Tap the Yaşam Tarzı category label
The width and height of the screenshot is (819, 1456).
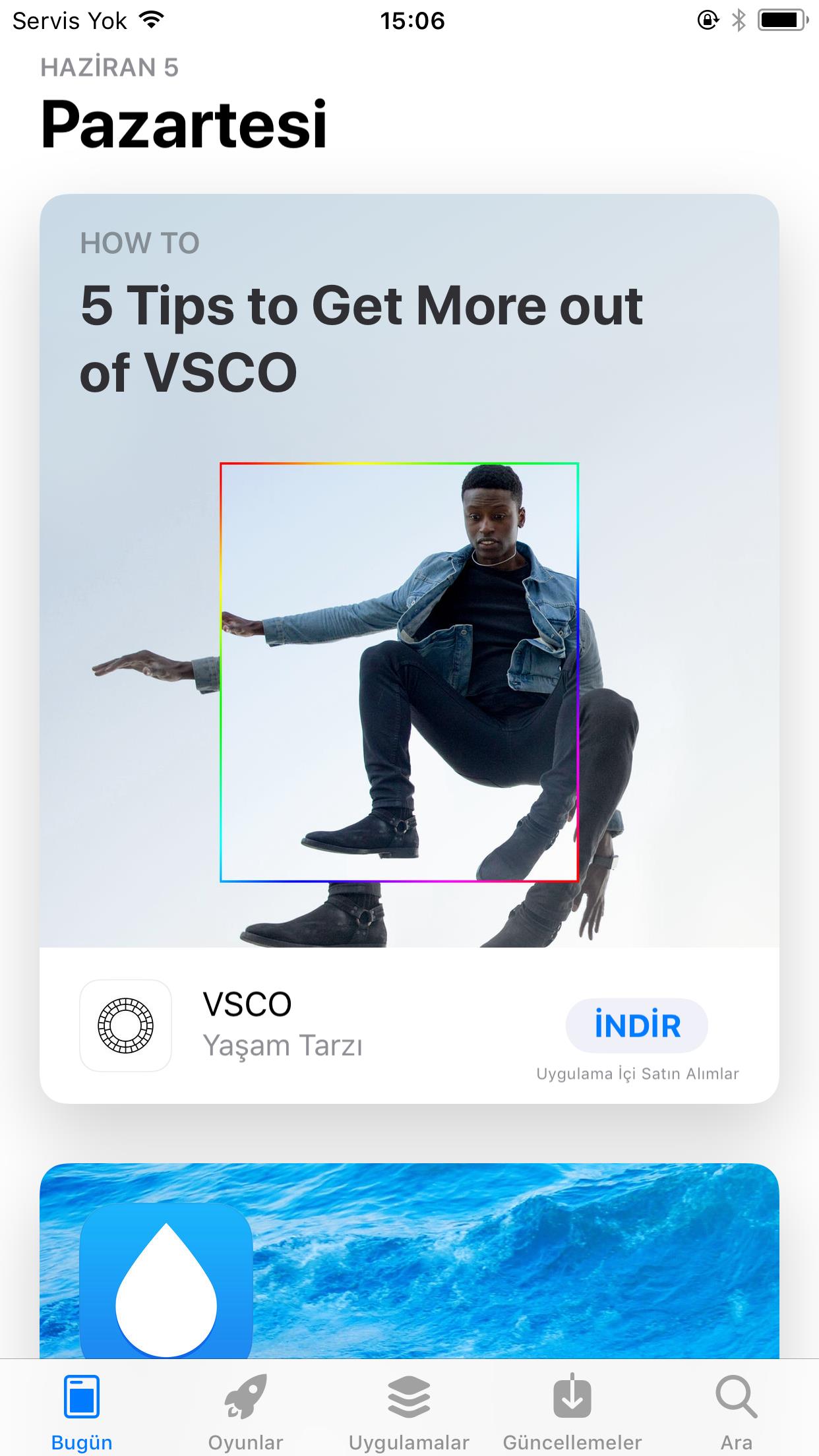tap(283, 1046)
